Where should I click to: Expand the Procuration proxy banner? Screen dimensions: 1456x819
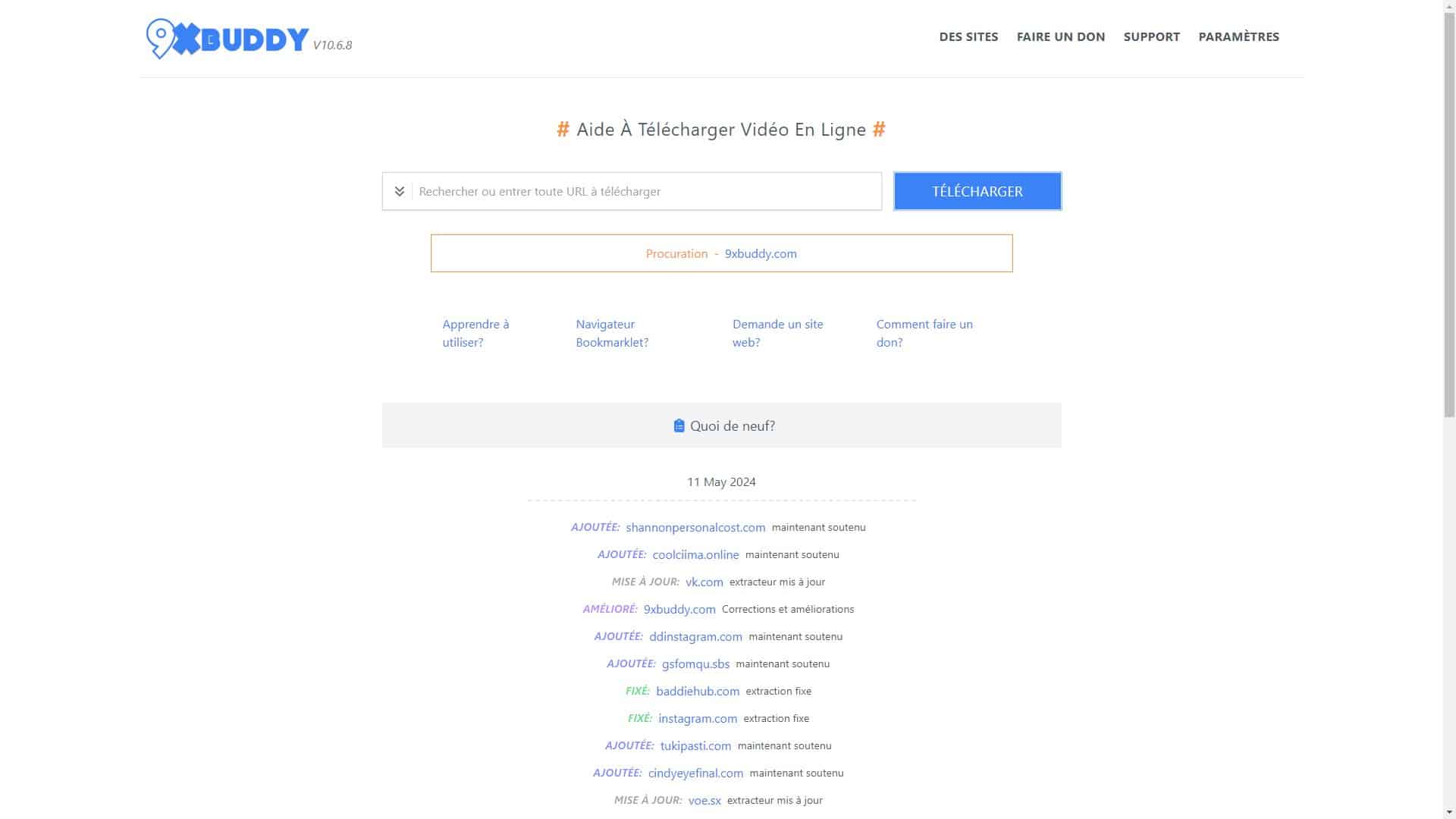[721, 253]
